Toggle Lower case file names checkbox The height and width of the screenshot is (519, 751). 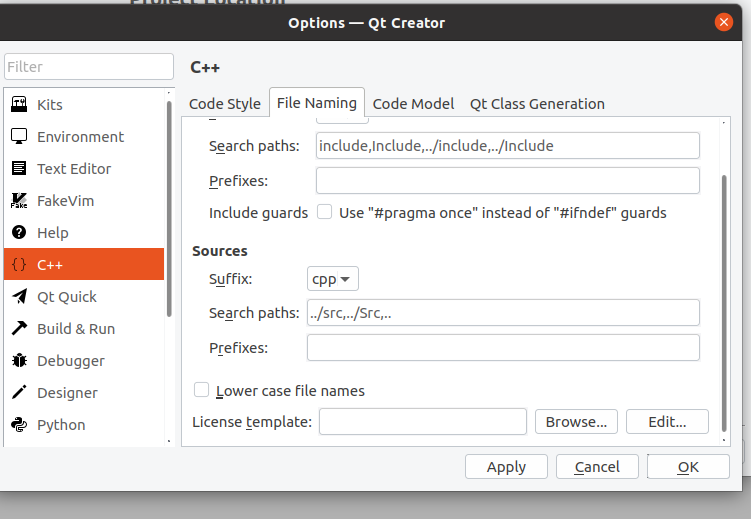click(x=201, y=390)
